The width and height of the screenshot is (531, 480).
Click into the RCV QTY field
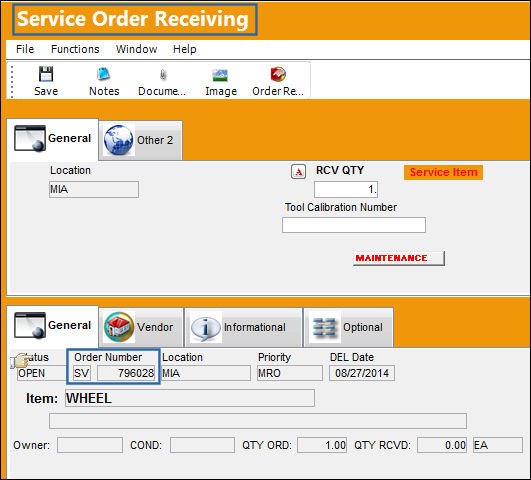click(346, 189)
